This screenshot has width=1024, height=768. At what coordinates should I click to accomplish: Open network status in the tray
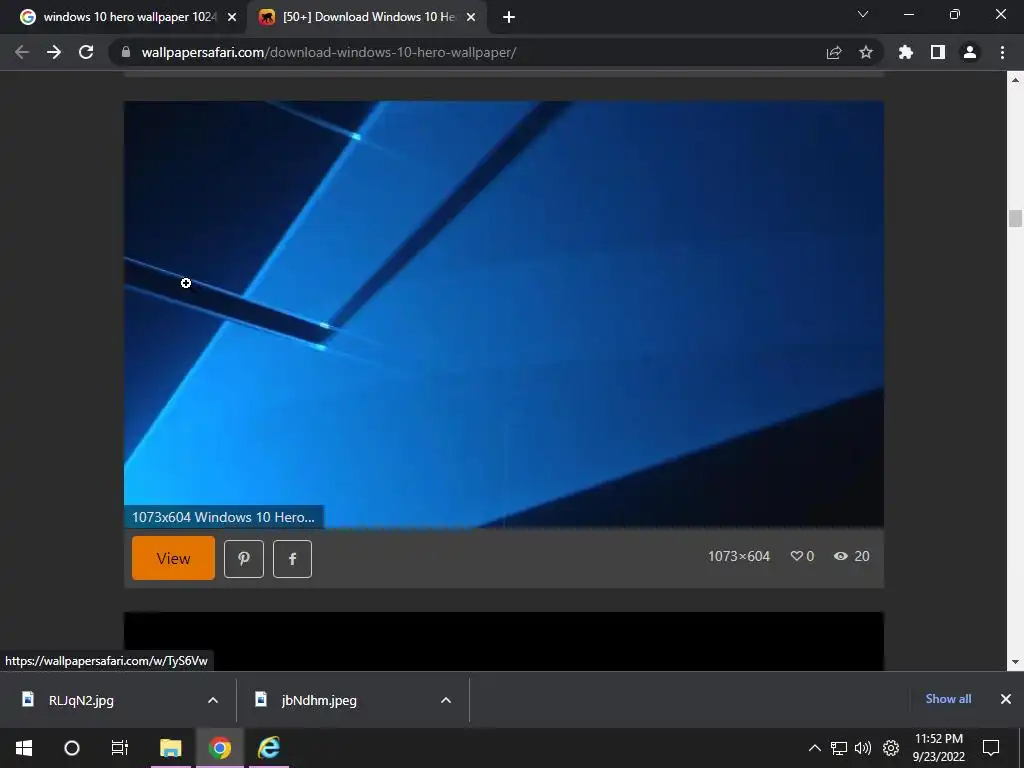(839, 748)
